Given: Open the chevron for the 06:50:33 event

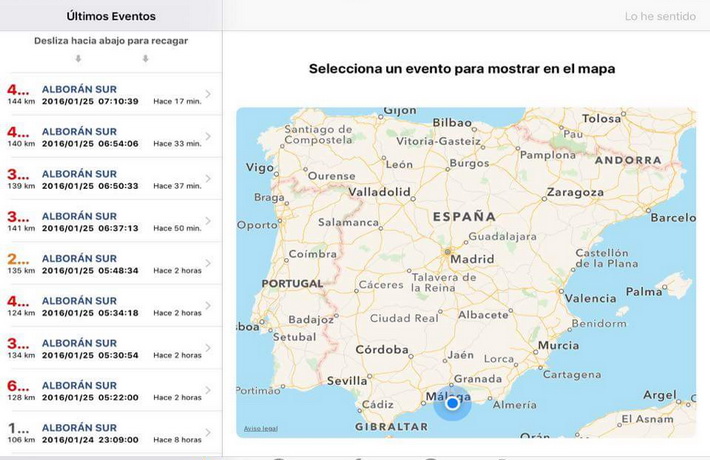Looking at the screenshot, I should pos(208,179).
